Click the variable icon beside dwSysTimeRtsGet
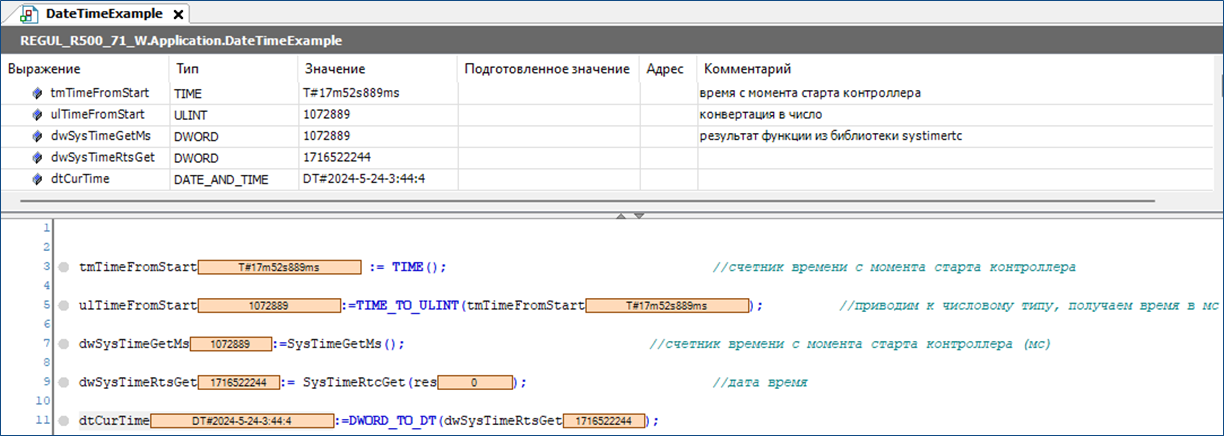This screenshot has width=1224, height=436. pyautogui.click(x=37, y=157)
